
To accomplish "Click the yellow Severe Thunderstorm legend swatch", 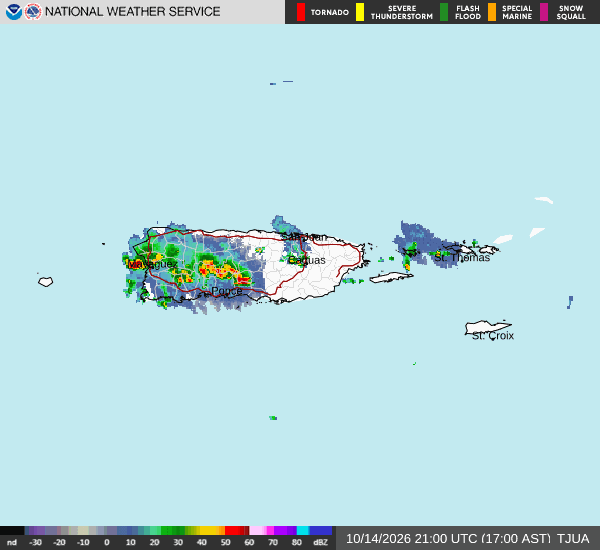I will coord(360,12).
